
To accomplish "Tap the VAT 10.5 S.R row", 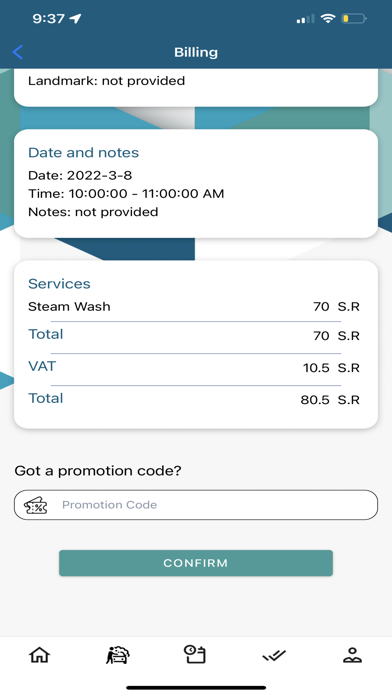I will pyautogui.click(x=194, y=367).
